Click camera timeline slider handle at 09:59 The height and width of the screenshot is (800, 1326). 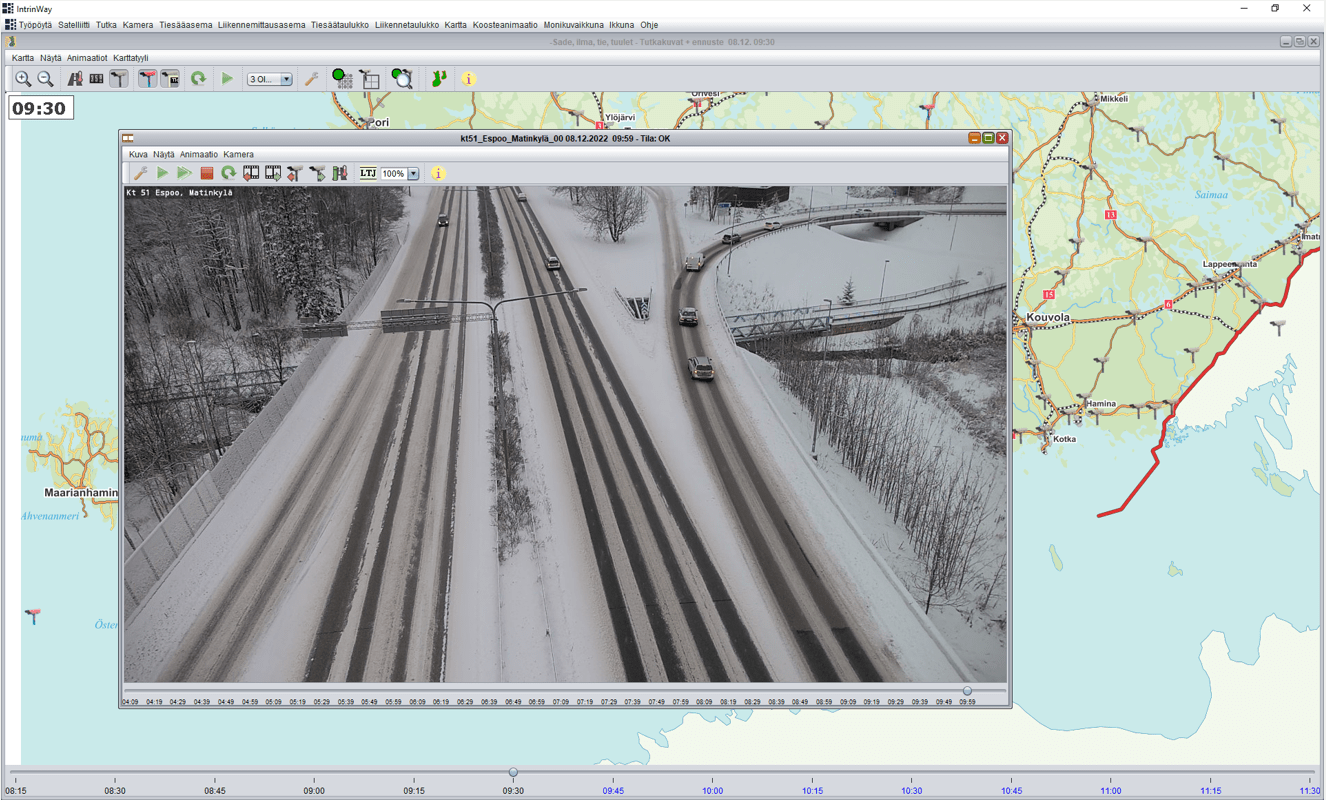967,691
